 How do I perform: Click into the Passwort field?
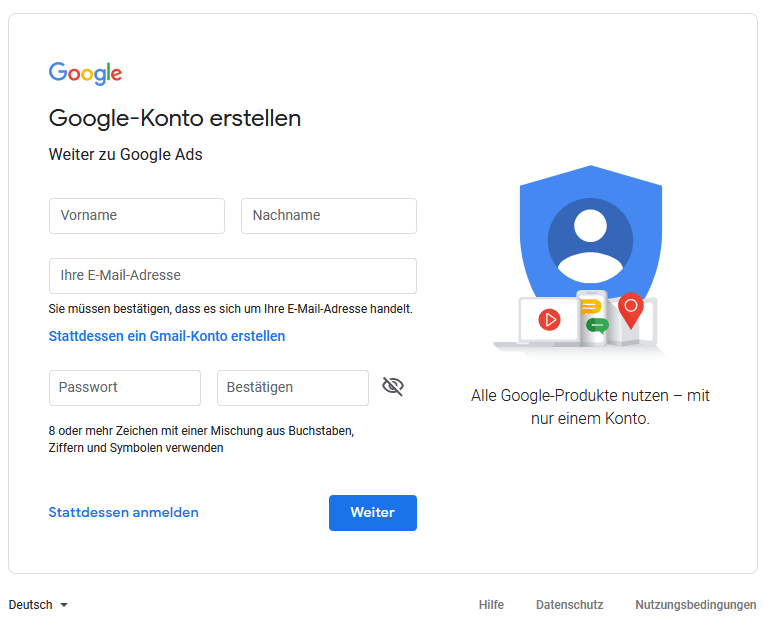pyautogui.click(x=125, y=388)
